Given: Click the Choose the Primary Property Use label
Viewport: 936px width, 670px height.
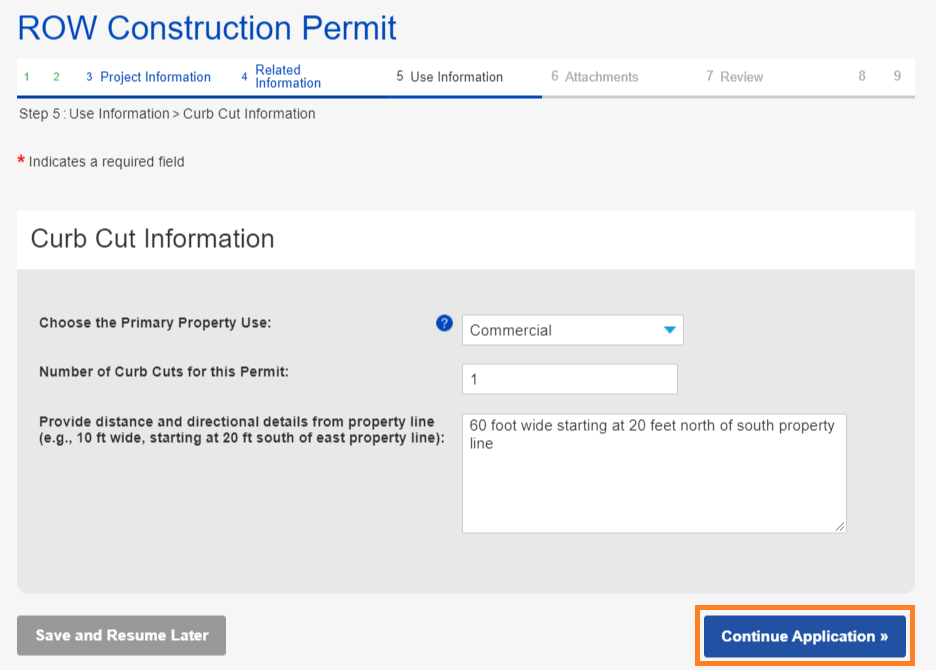Looking at the screenshot, I should (155, 323).
